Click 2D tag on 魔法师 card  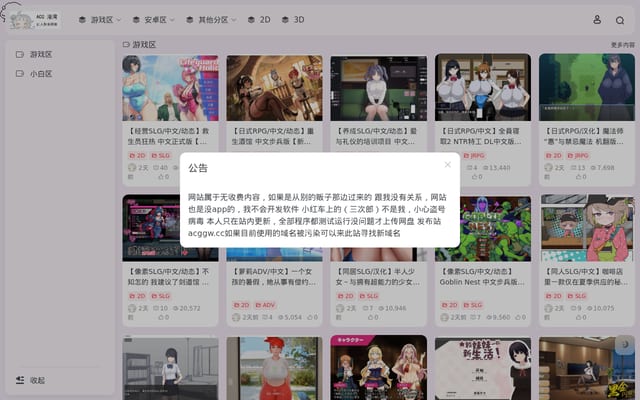pyautogui.click(x=553, y=156)
